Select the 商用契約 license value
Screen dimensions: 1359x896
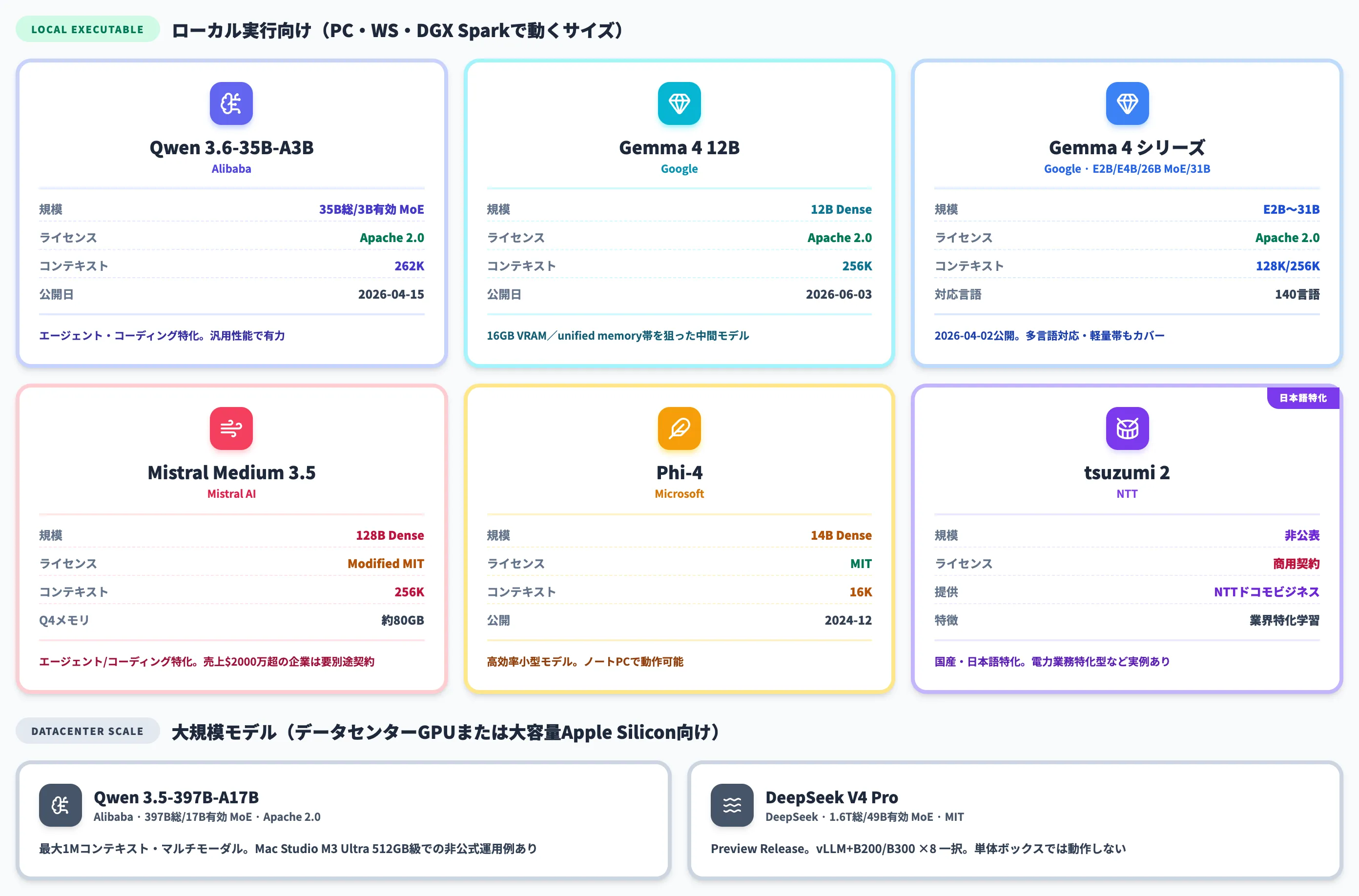tap(1296, 564)
